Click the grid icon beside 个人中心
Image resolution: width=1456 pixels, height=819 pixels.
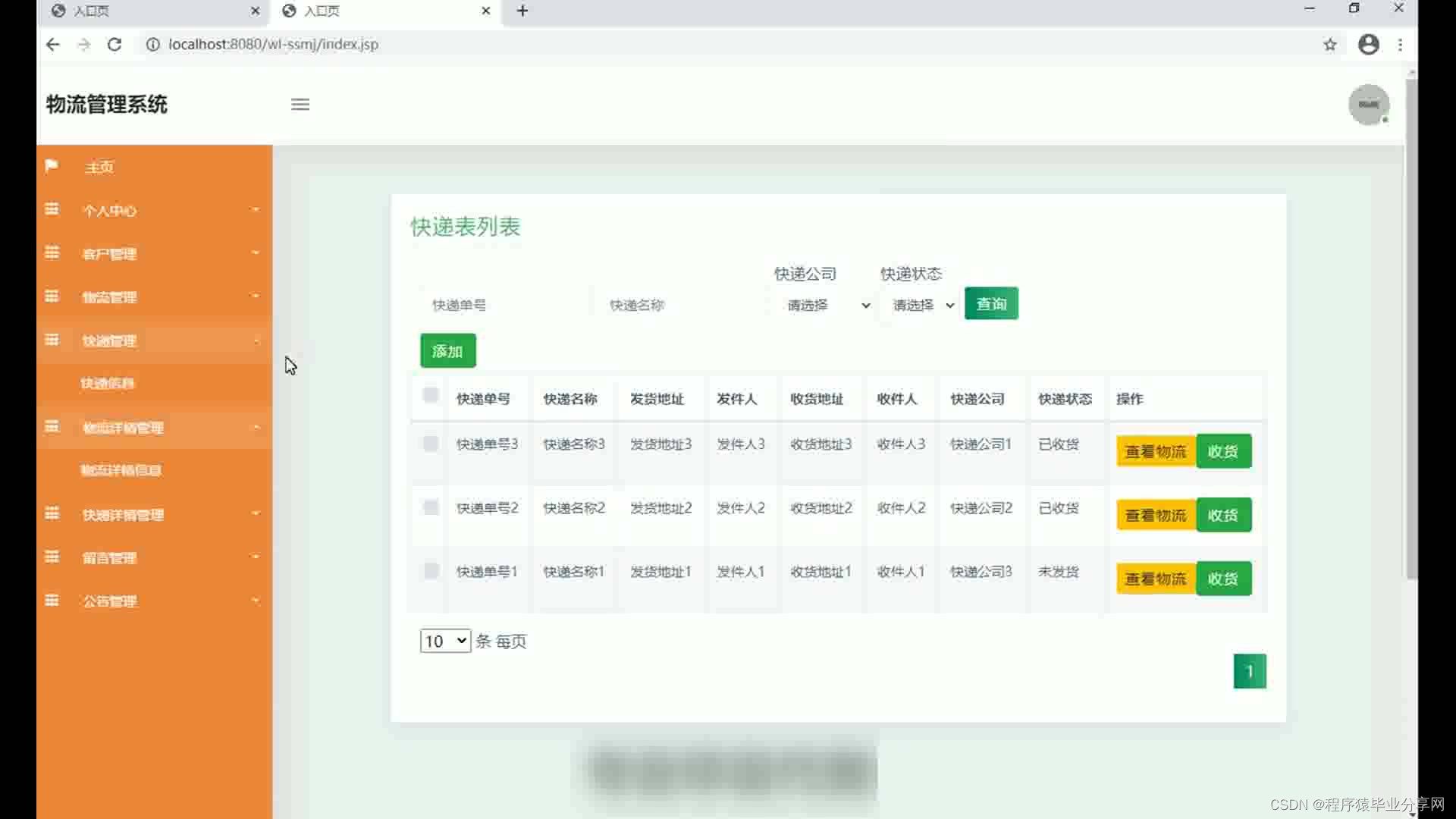52,209
